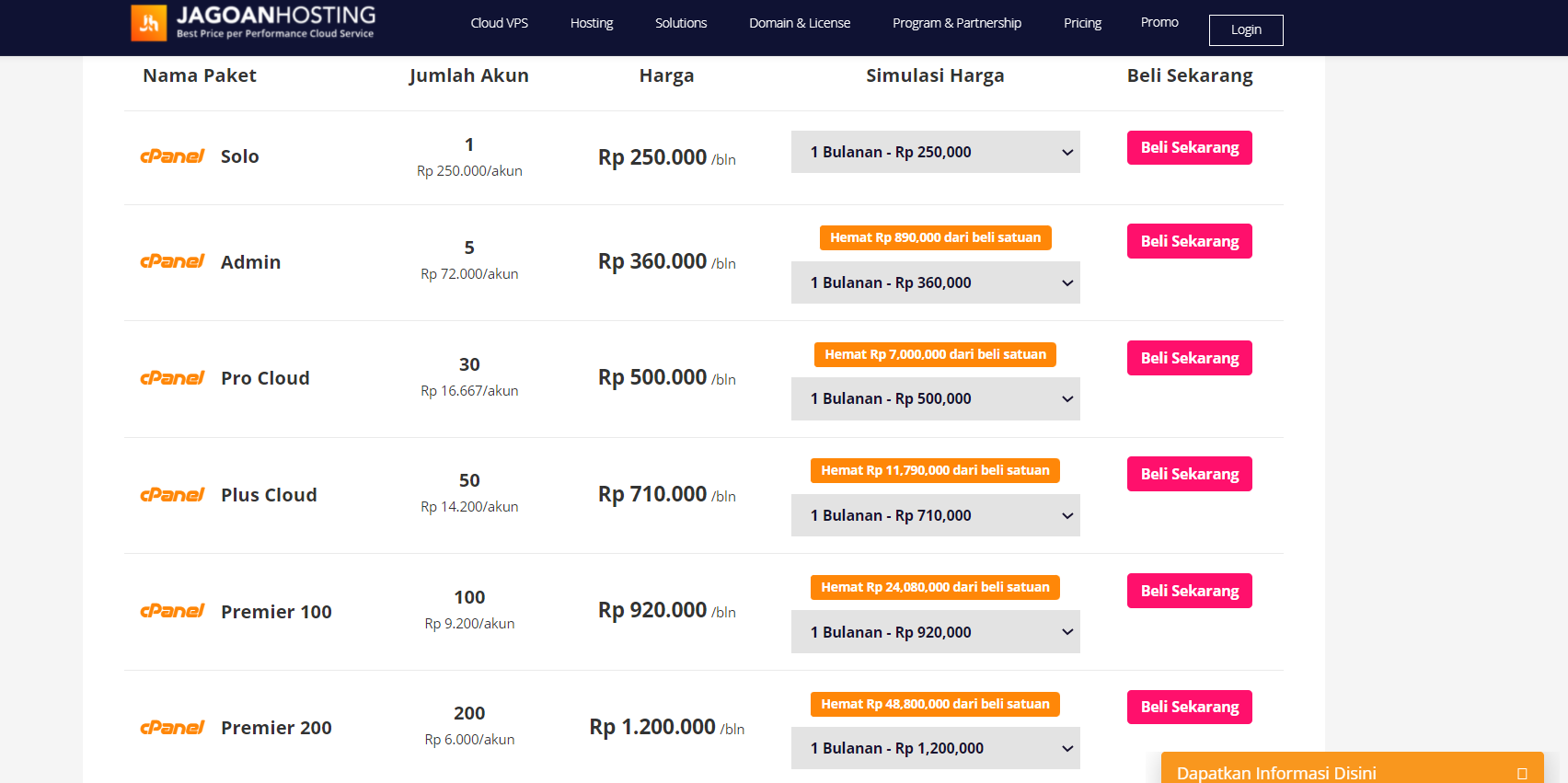Image resolution: width=1568 pixels, height=783 pixels.
Task: Click the Simulasi Harga column header
Action: tap(935, 76)
